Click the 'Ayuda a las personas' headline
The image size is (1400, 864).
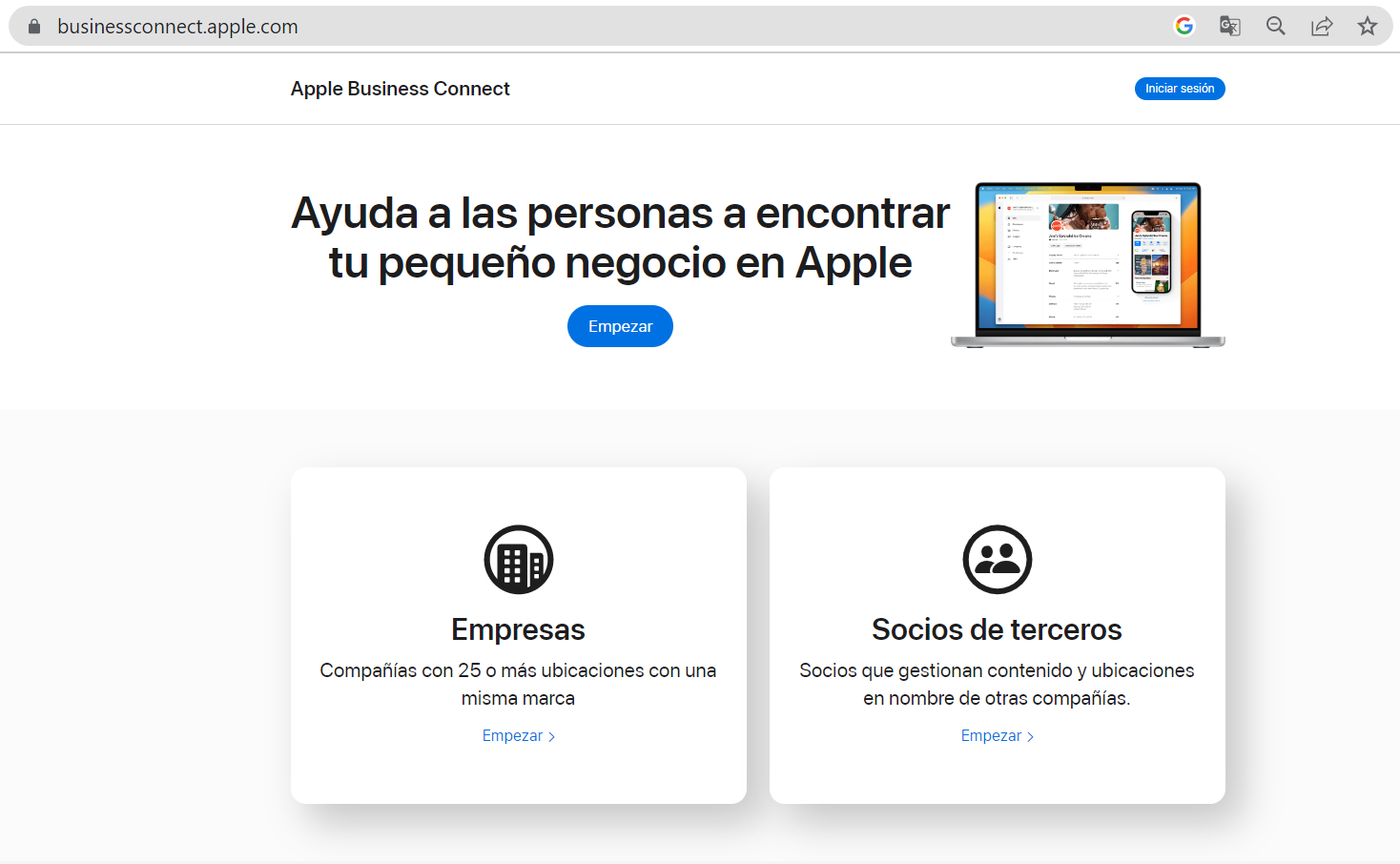[620, 237]
